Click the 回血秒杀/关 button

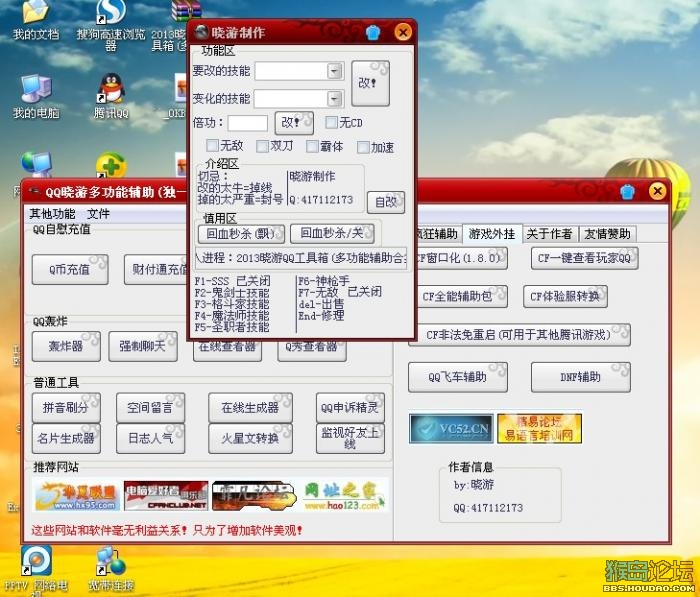(x=332, y=233)
